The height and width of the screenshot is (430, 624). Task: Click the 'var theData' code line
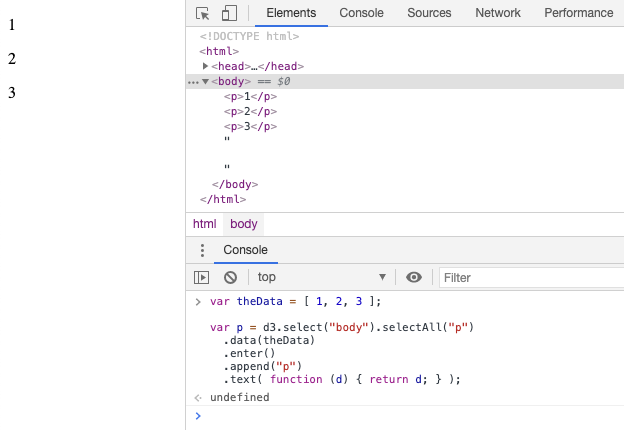(x=296, y=302)
